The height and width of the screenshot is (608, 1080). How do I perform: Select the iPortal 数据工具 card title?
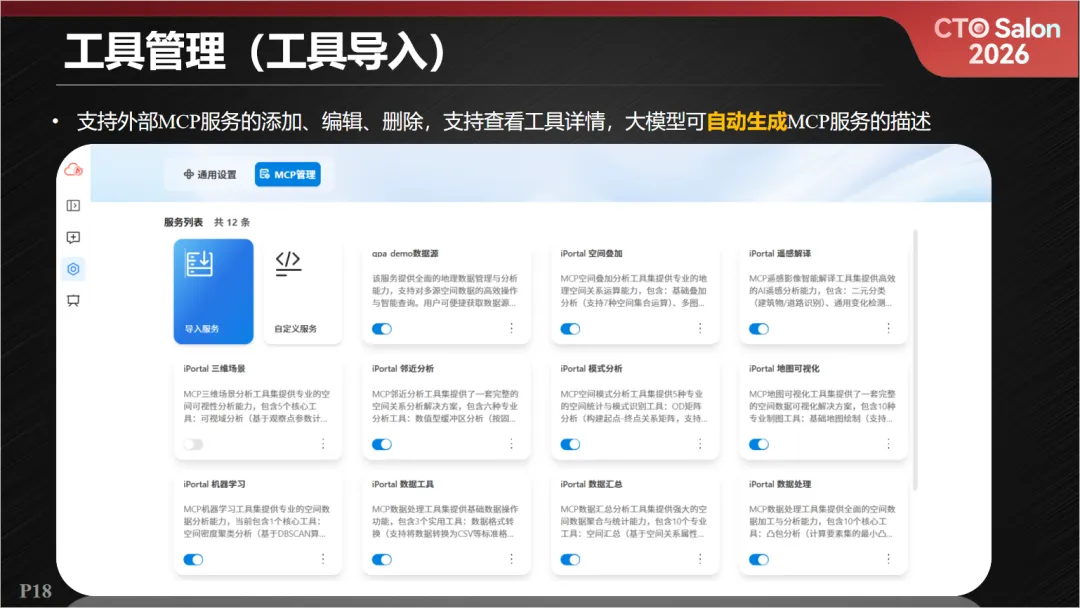(x=403, y=484)
